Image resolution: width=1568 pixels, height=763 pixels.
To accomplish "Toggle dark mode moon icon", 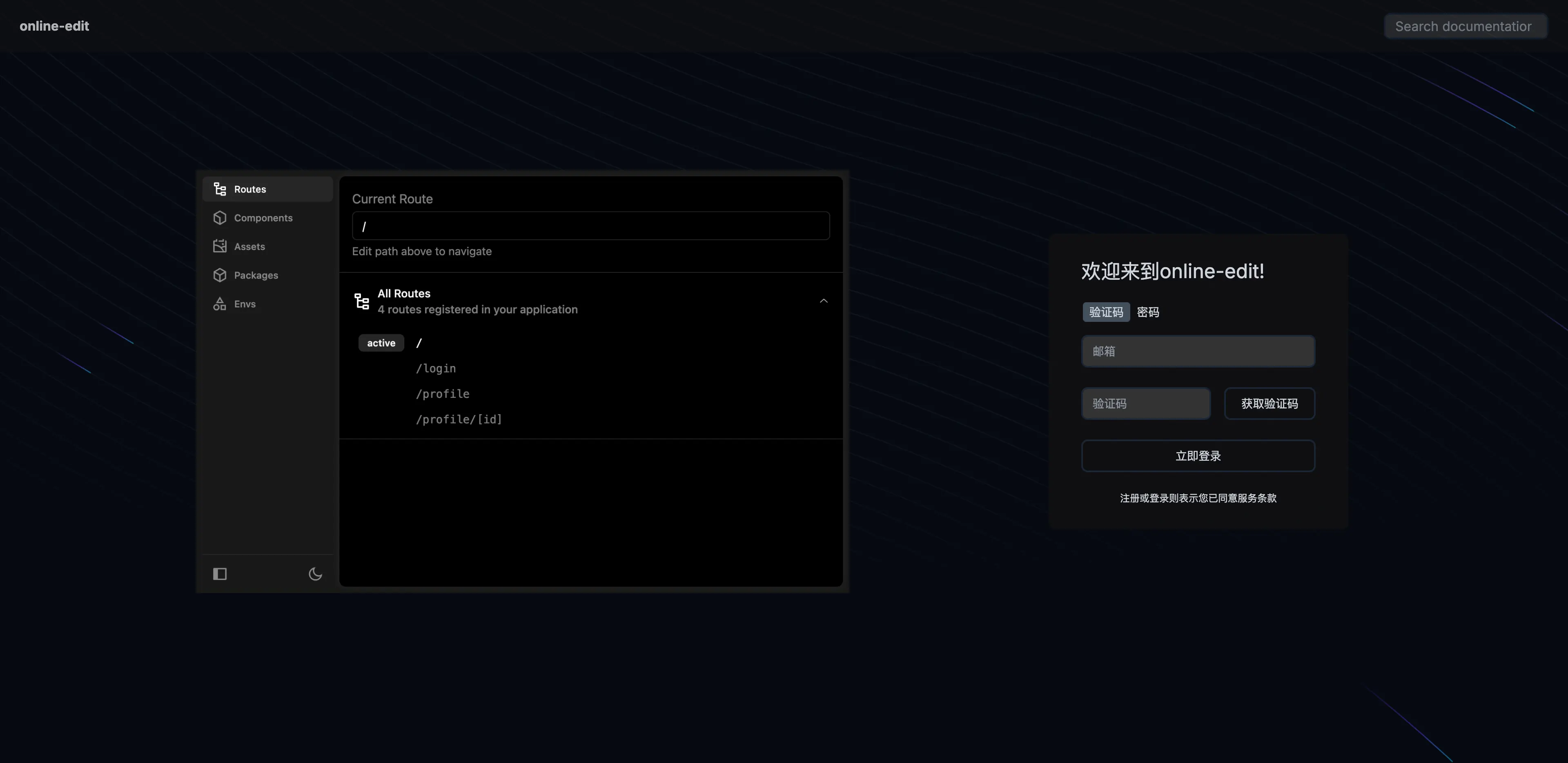I will pos(315,573).
